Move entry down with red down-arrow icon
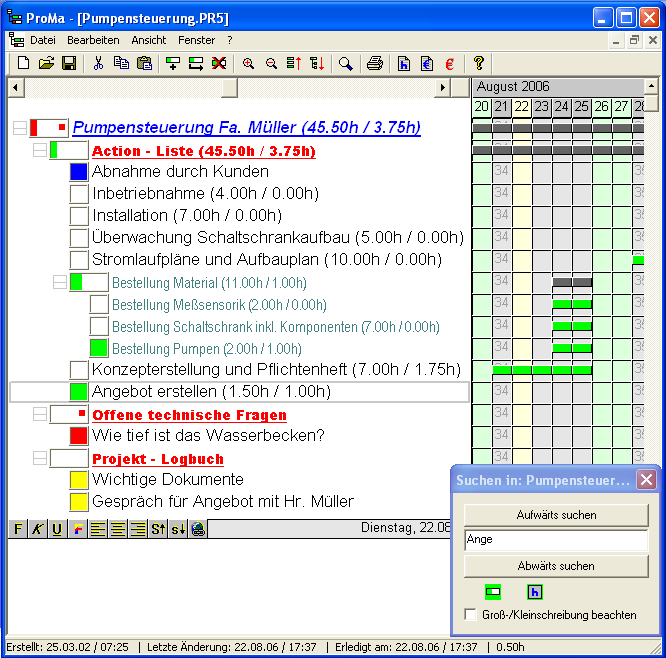 [317, 63]
